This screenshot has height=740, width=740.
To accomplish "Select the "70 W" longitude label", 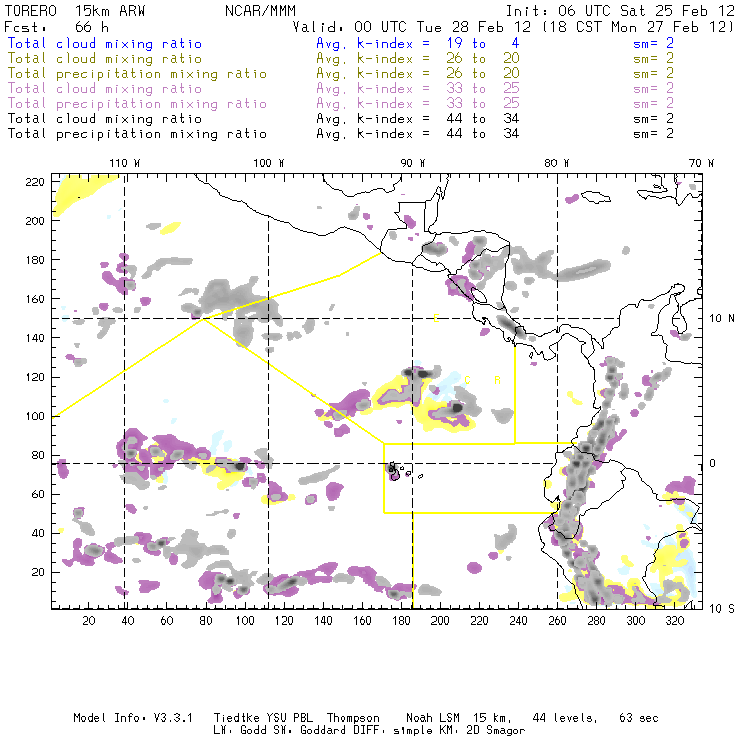I will pos(701,163).
